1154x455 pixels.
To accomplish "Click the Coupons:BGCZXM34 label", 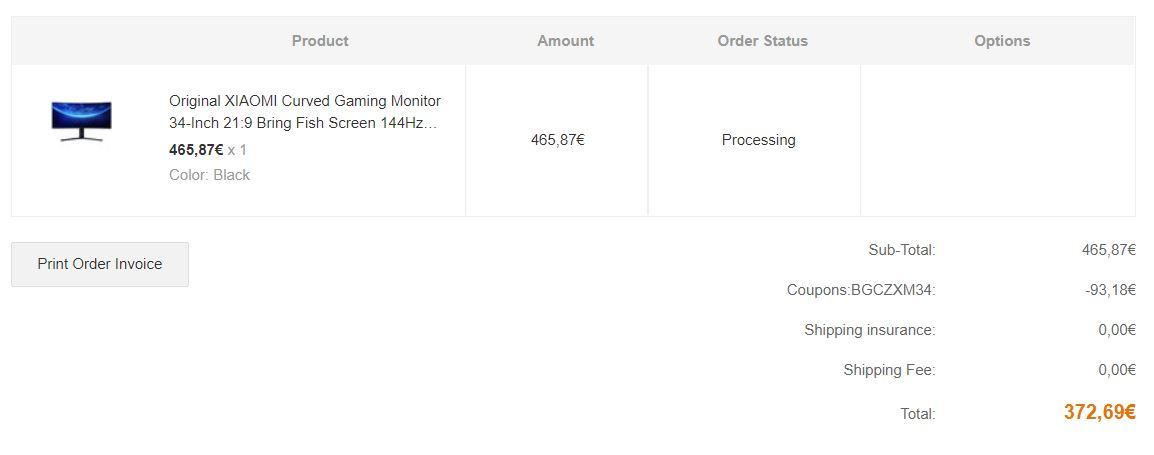I will (860, 290).
